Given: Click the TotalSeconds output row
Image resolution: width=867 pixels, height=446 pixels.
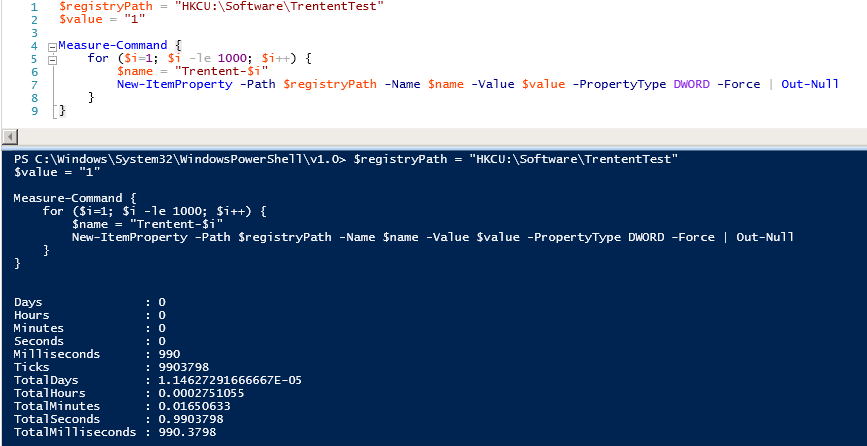Looking at the screenshot, I should click(120, 419).
